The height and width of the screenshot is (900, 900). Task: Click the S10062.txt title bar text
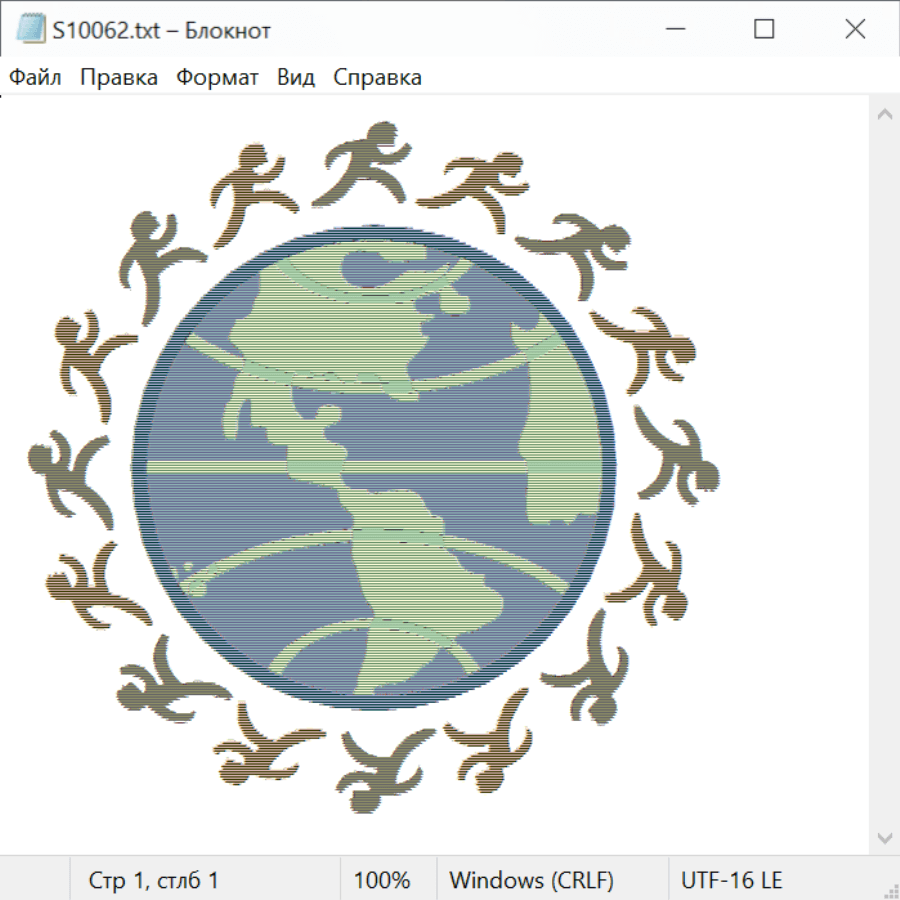[x=161, y=30]
